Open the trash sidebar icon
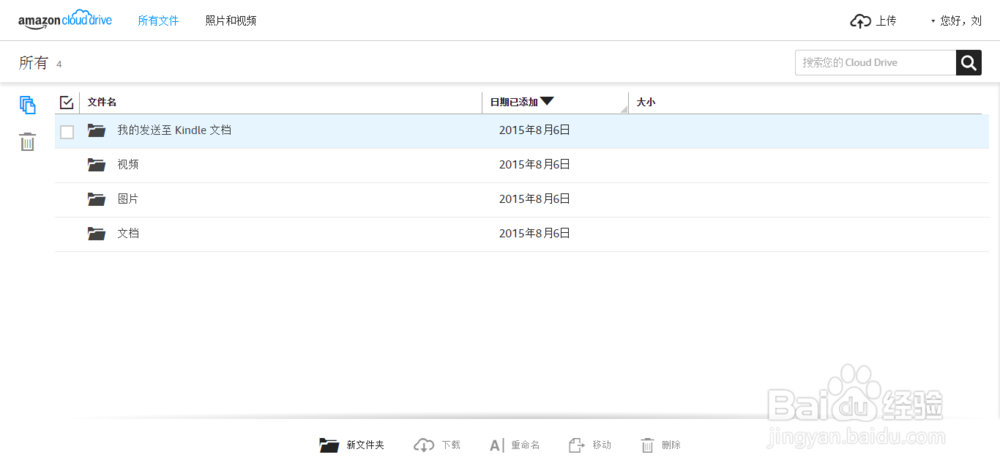Viewport: 1000px width, 471px height. click(x=27, y=141)
